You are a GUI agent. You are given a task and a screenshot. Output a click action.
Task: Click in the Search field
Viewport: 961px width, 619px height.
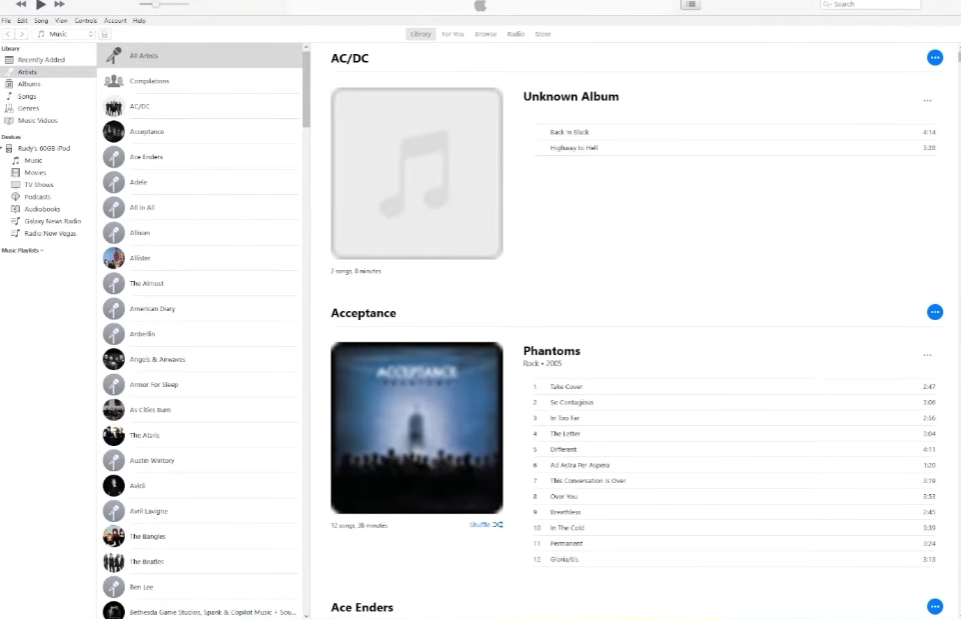(870, 4)
